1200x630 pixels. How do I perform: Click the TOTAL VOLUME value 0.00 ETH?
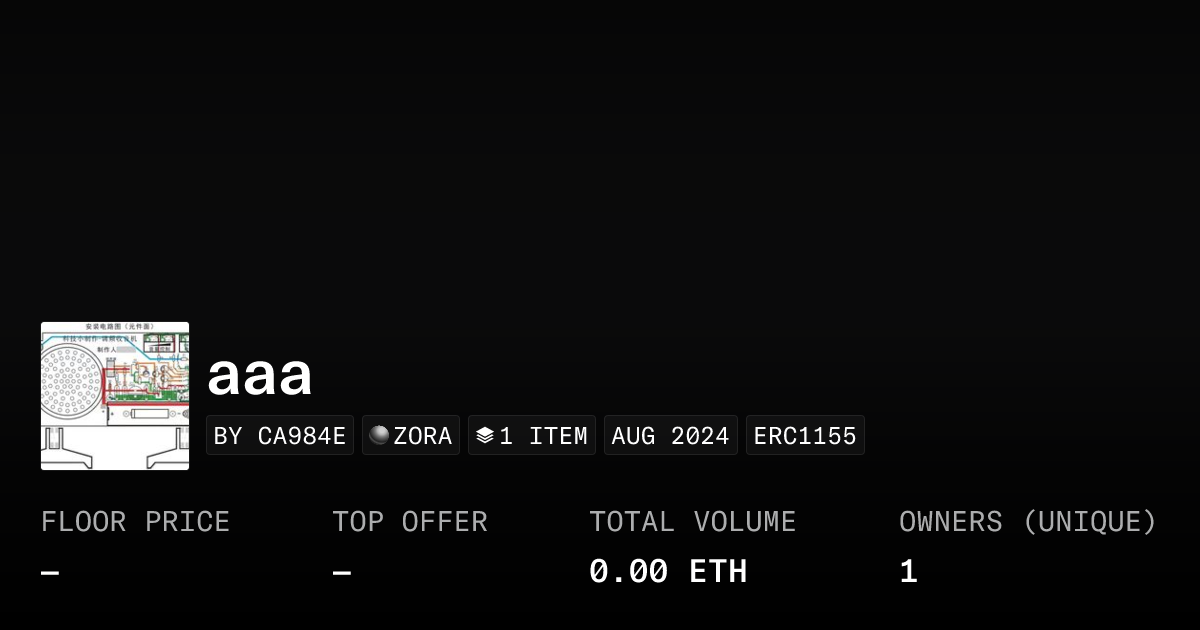pos(668,570)
